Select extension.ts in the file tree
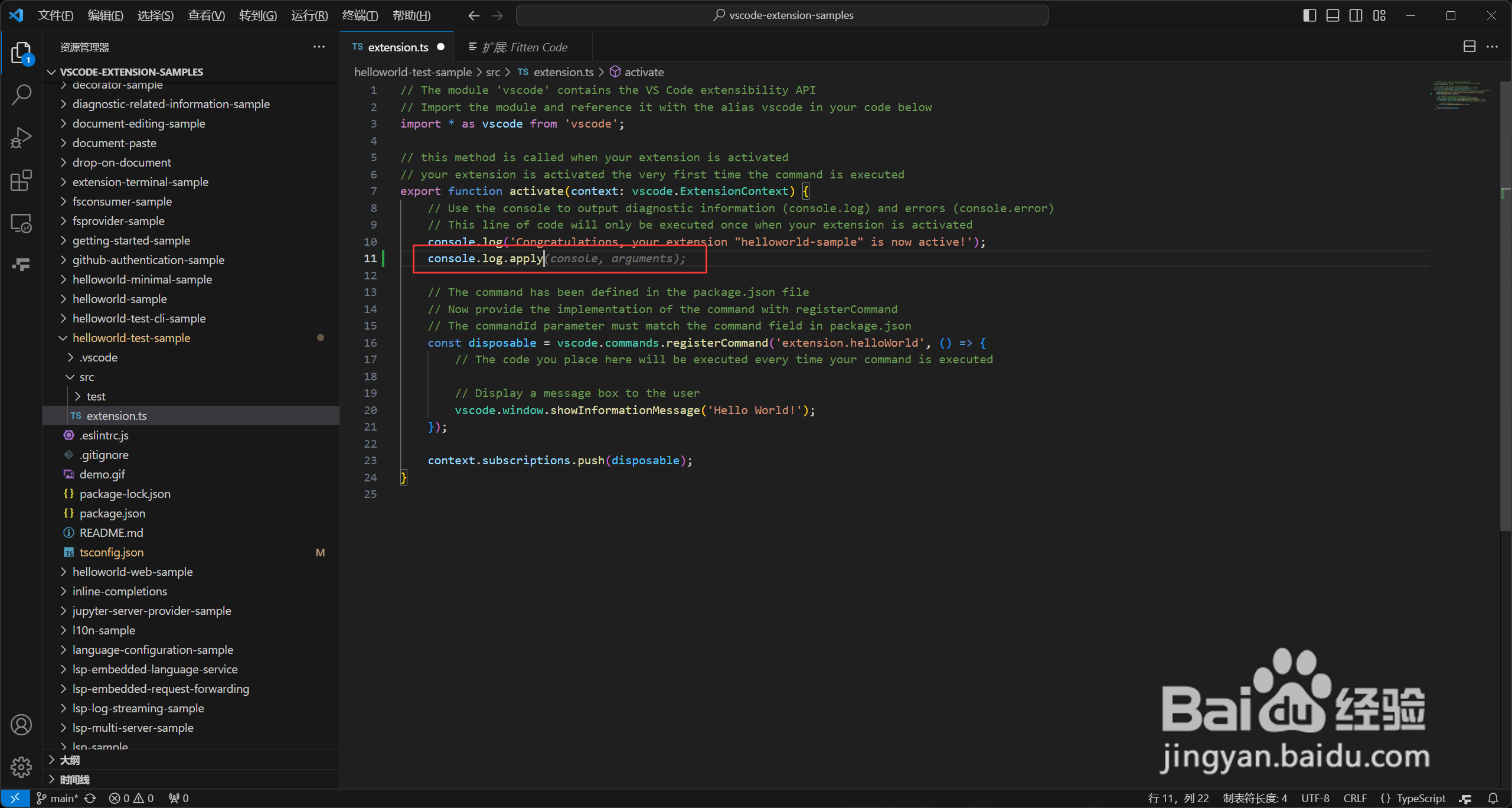 [192, 416]
